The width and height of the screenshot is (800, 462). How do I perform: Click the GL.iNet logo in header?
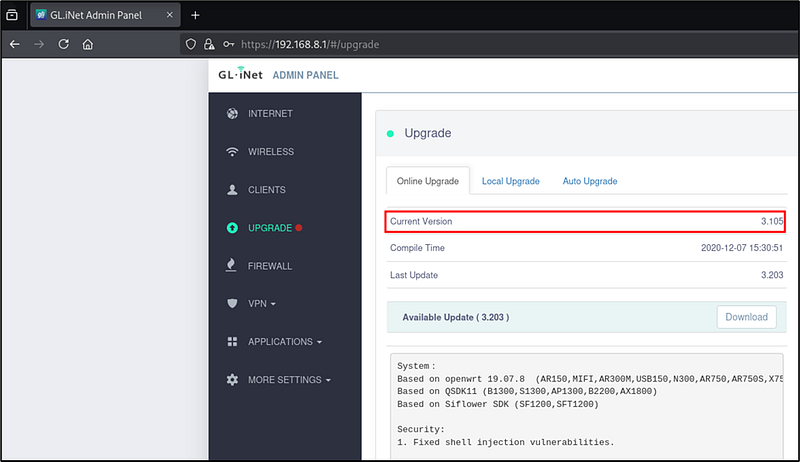pos(240,74)
